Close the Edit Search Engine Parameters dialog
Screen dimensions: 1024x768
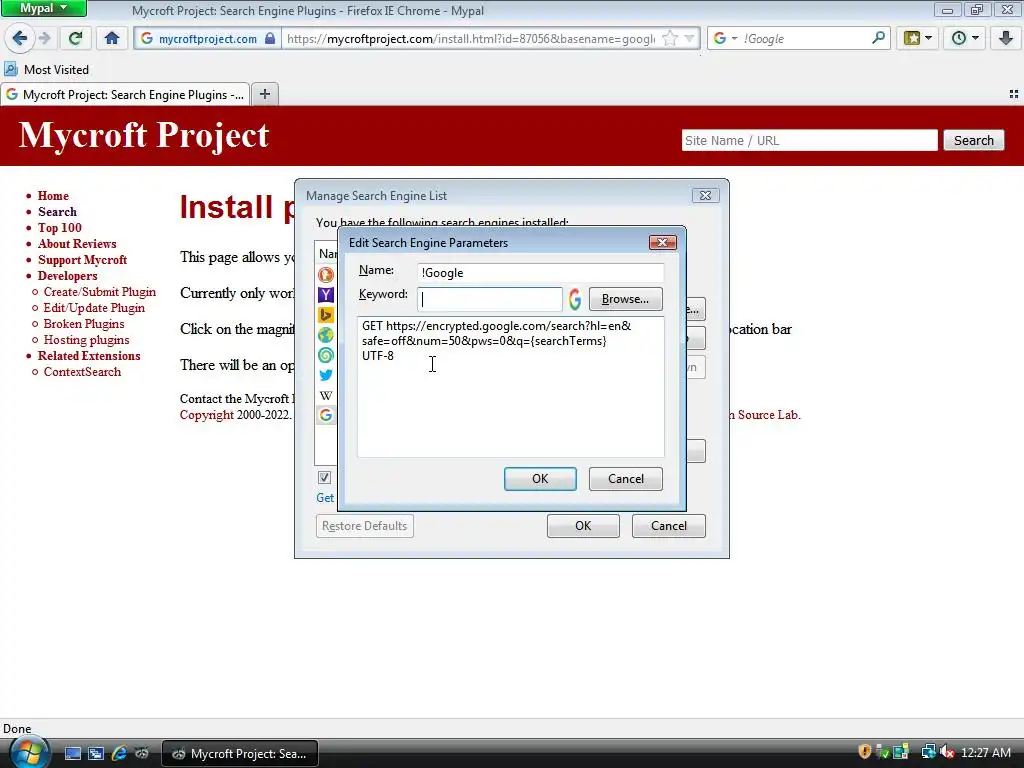tap(662, 242)
